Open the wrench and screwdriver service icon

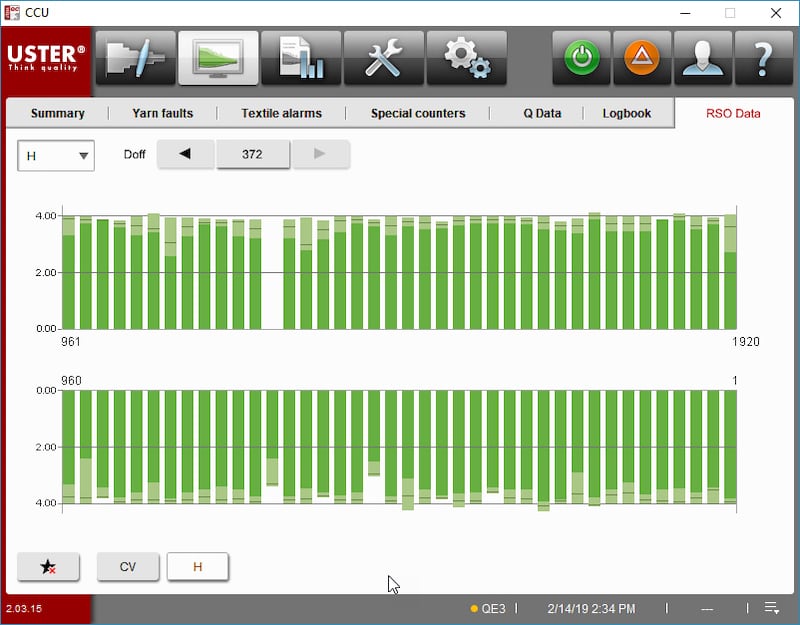click(x=384, y=58)
